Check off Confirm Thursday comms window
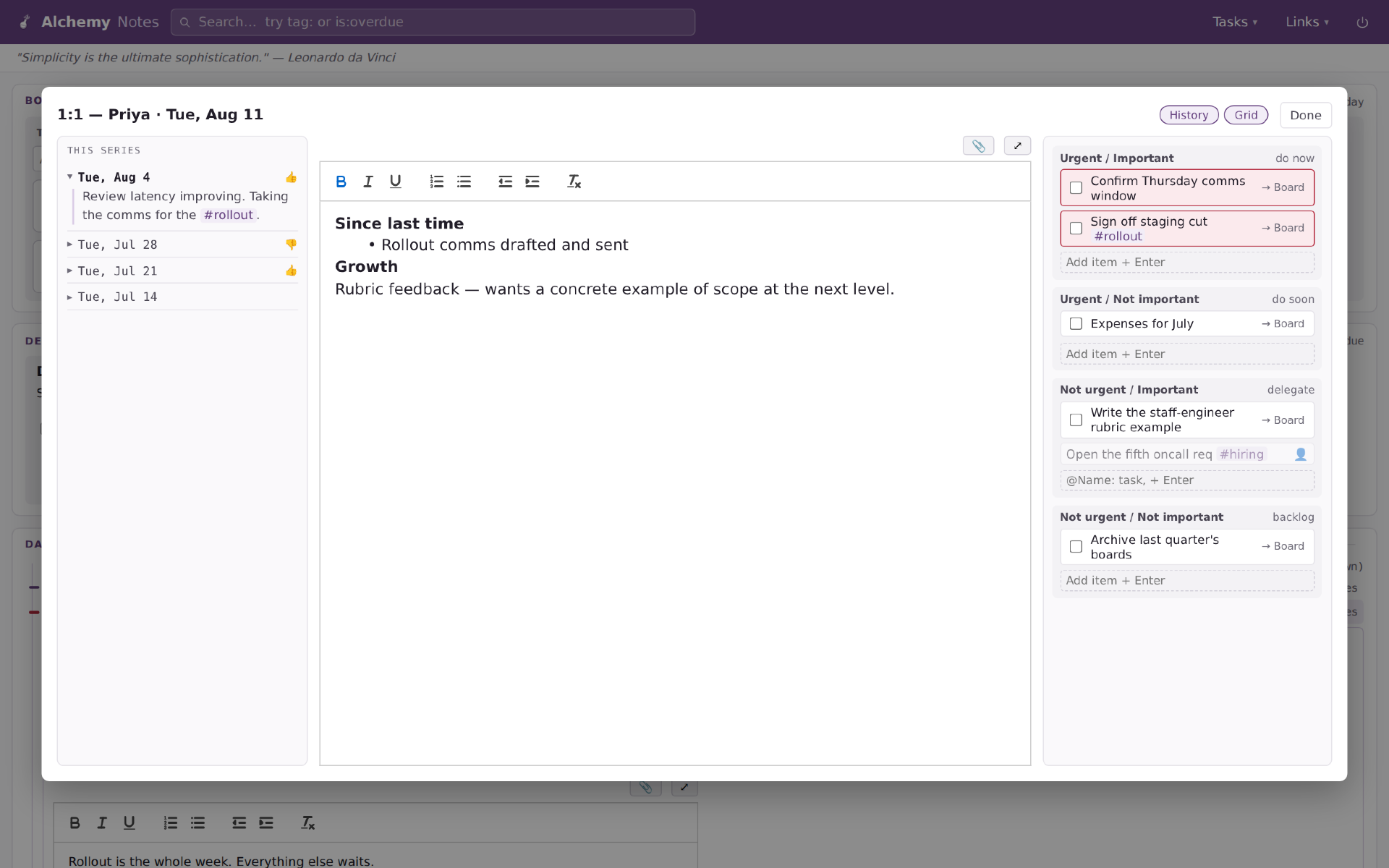 [1076, 188]
